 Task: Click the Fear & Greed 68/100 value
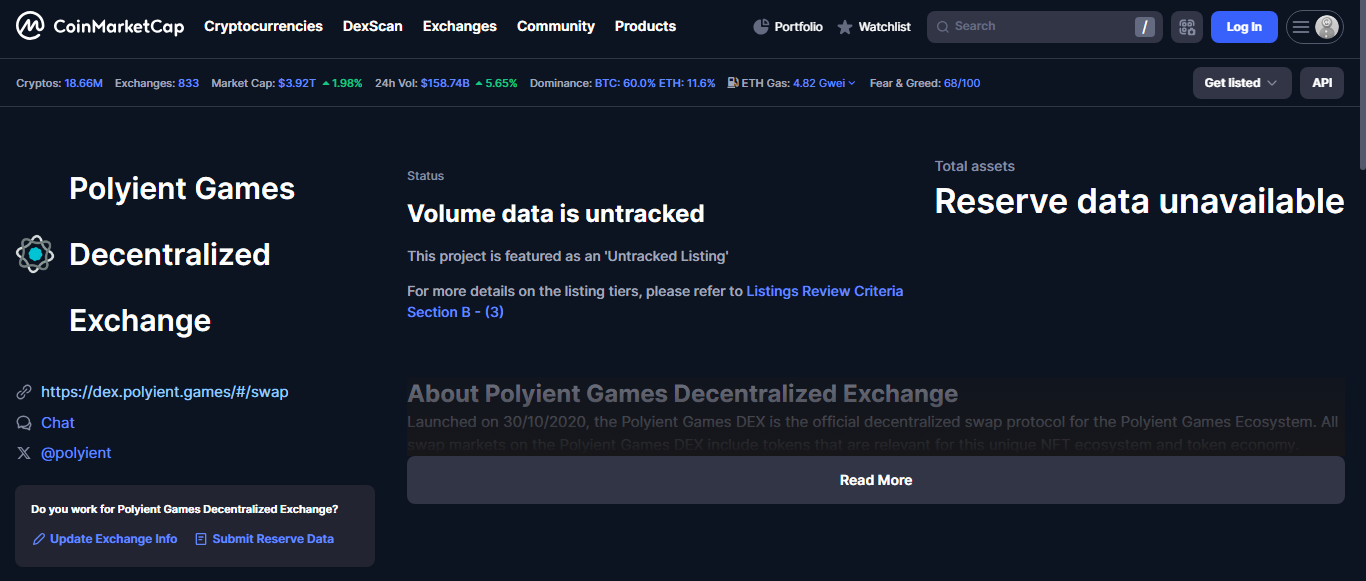[x=962, y=83]
